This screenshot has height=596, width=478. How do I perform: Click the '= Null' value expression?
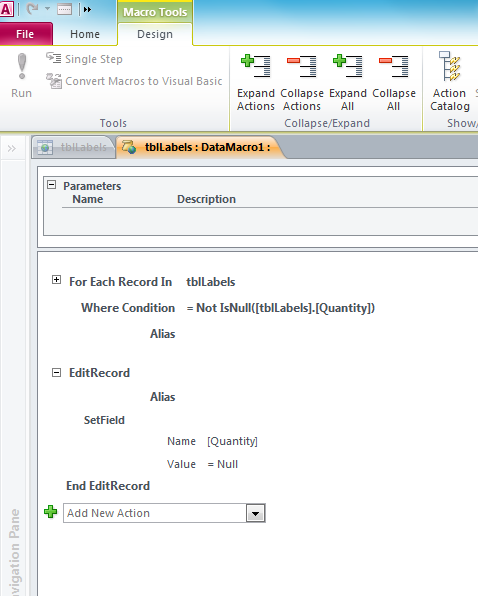pyautogui.click(x=223, y=464)
